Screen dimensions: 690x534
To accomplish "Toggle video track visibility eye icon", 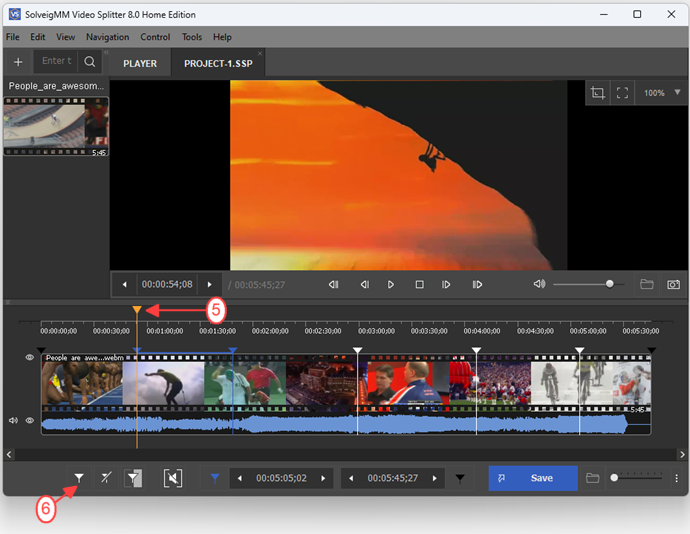I will click(x=29, y=357).
